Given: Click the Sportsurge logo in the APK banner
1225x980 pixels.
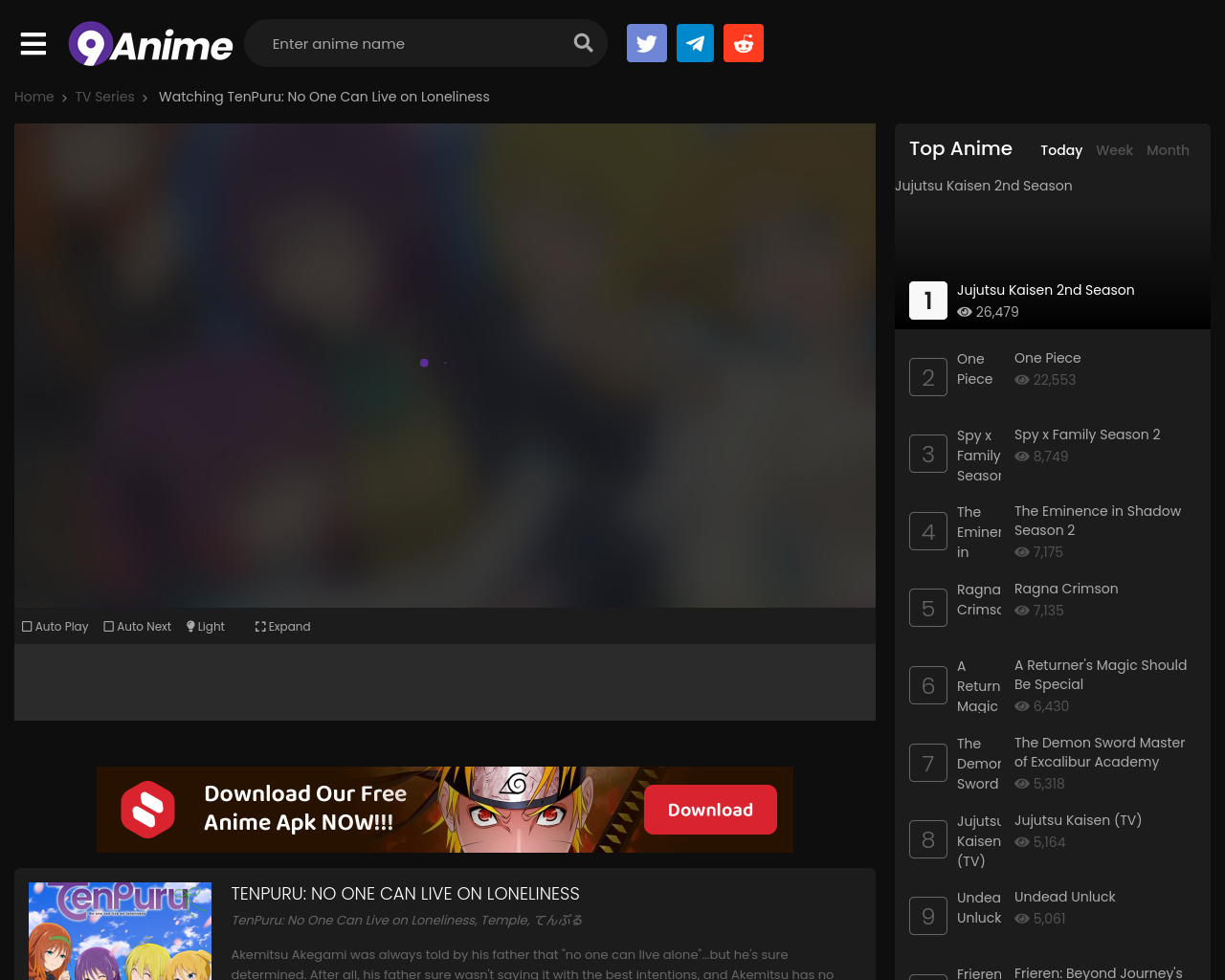Looking at the screenshot, I should click(147, 810).
